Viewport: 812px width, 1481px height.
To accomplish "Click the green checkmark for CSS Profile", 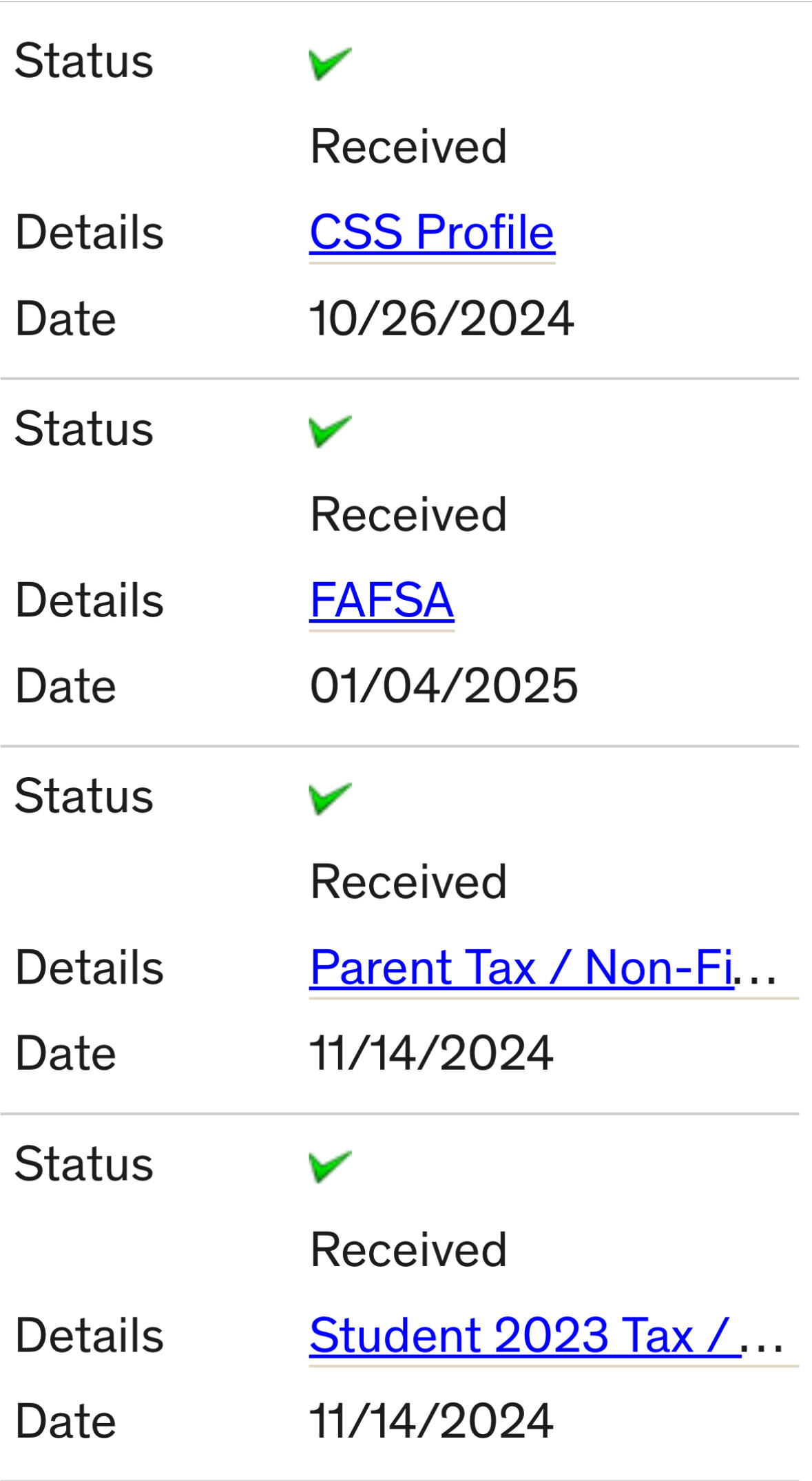I will 331,63.
